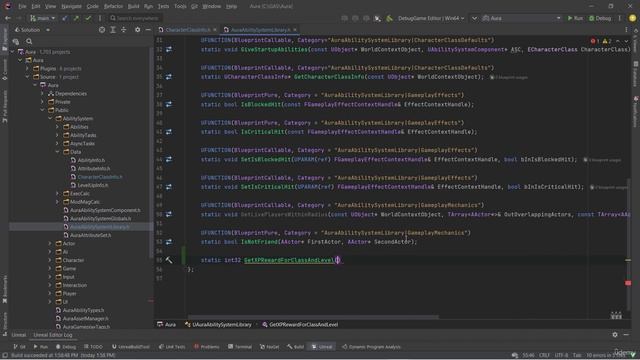
Task: Open the Navigate menu
Action: 71,6
